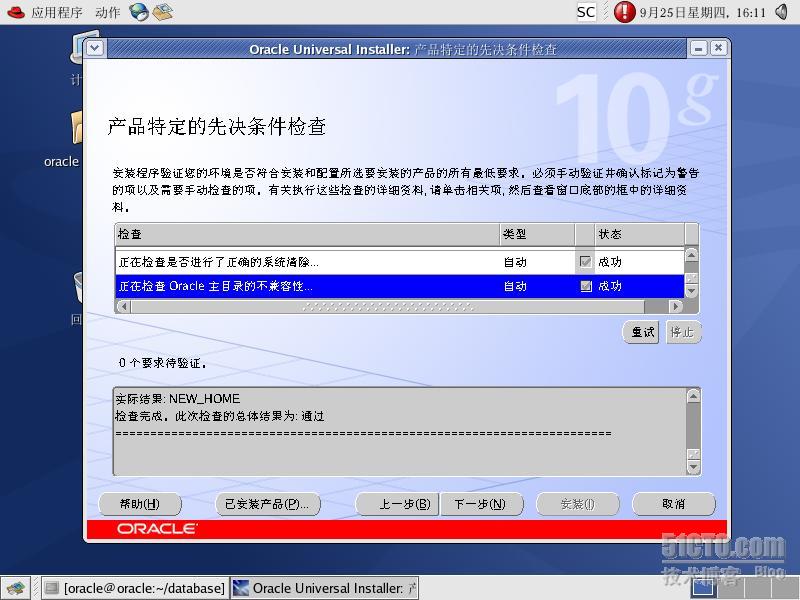Toggle checkbox for system cleanup check
This screenshot has height=600, width=800.
point(586,262)
